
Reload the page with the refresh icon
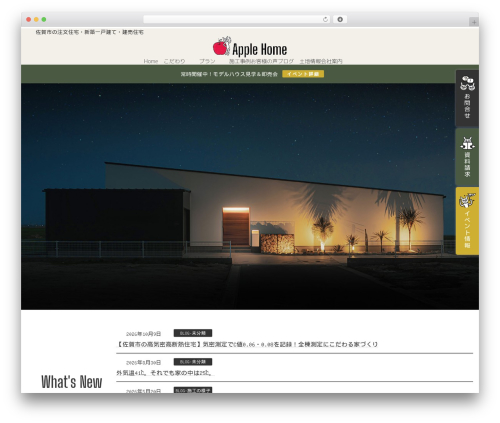325,19
